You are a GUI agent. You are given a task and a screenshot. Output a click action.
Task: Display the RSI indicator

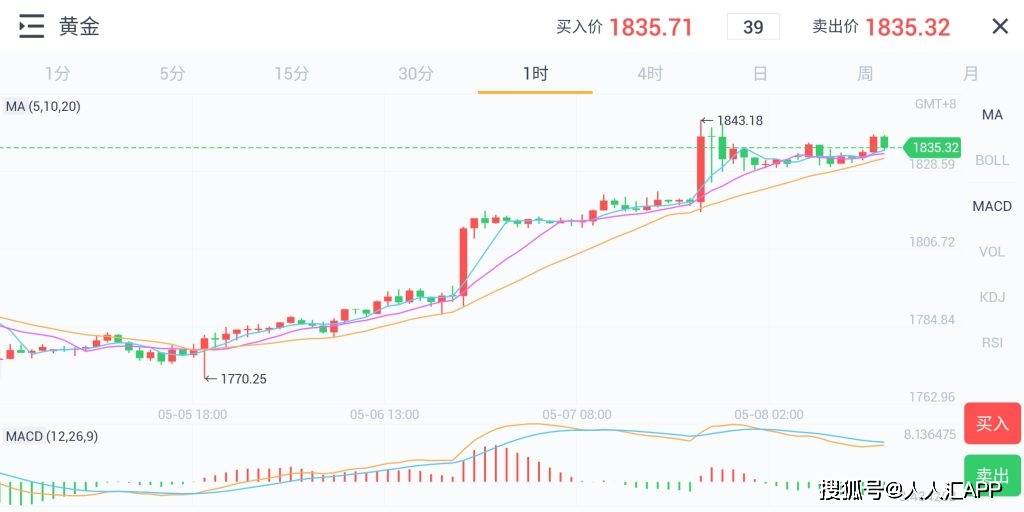[992, 343]
